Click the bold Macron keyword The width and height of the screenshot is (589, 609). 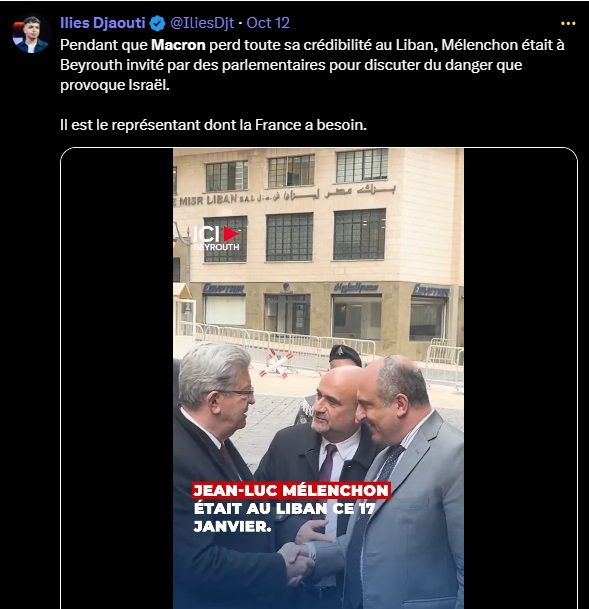click(x=178, y=45)
